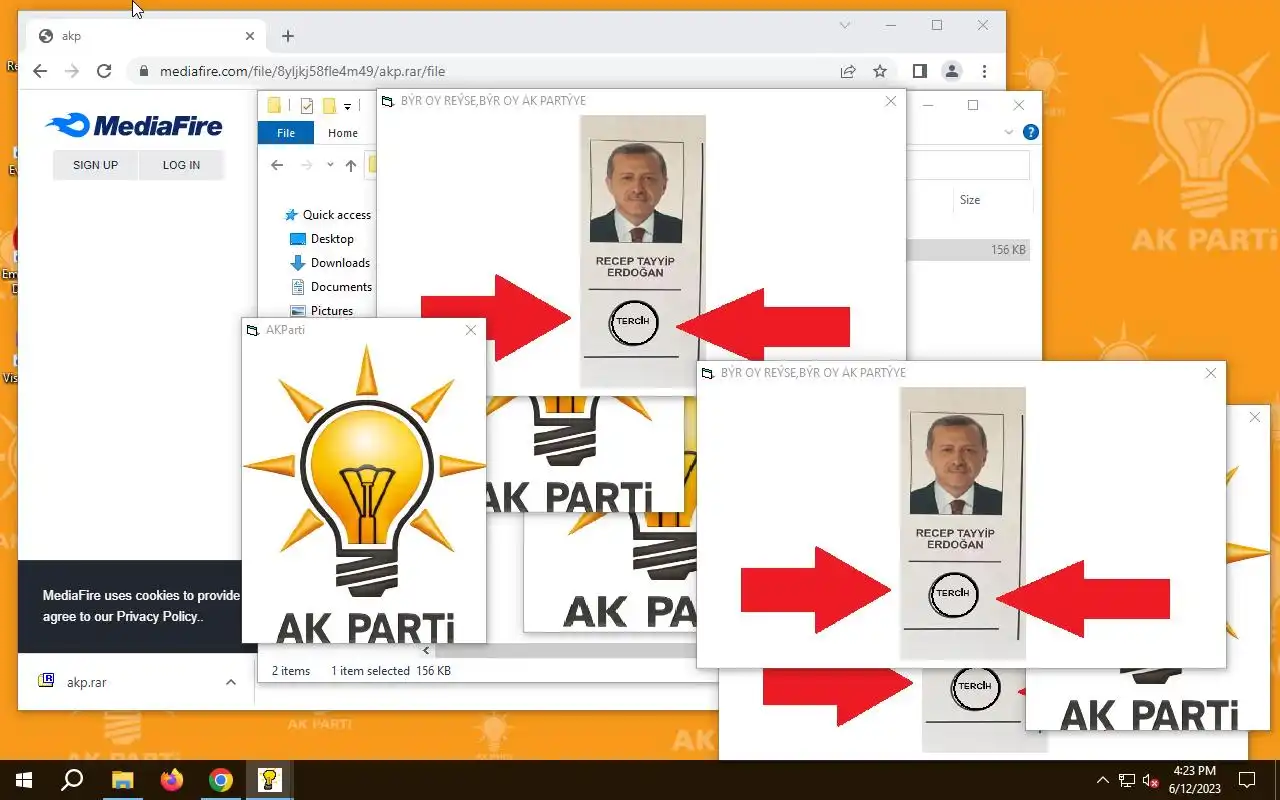
Task: Click the MediaFire logo
Action: 134,125
